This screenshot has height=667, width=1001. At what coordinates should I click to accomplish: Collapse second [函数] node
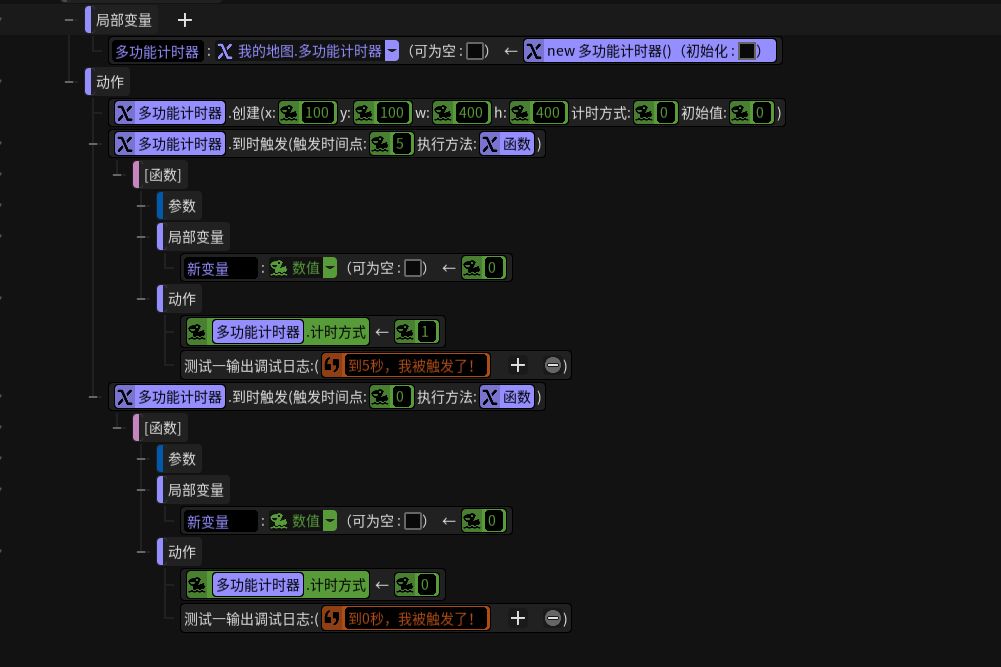[x=117, y=428]
